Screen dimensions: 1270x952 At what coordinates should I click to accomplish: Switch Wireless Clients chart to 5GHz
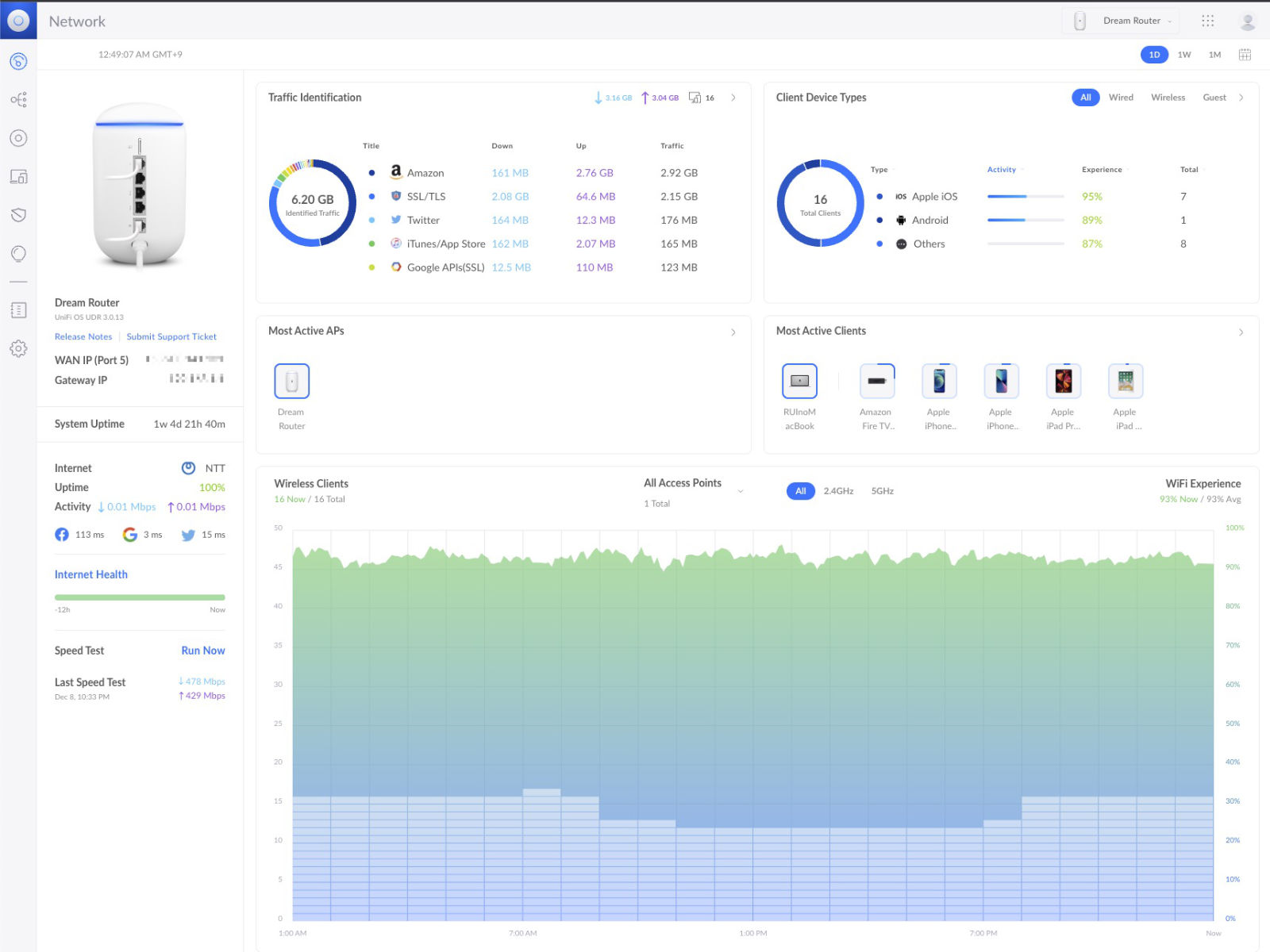pos(883,491)
